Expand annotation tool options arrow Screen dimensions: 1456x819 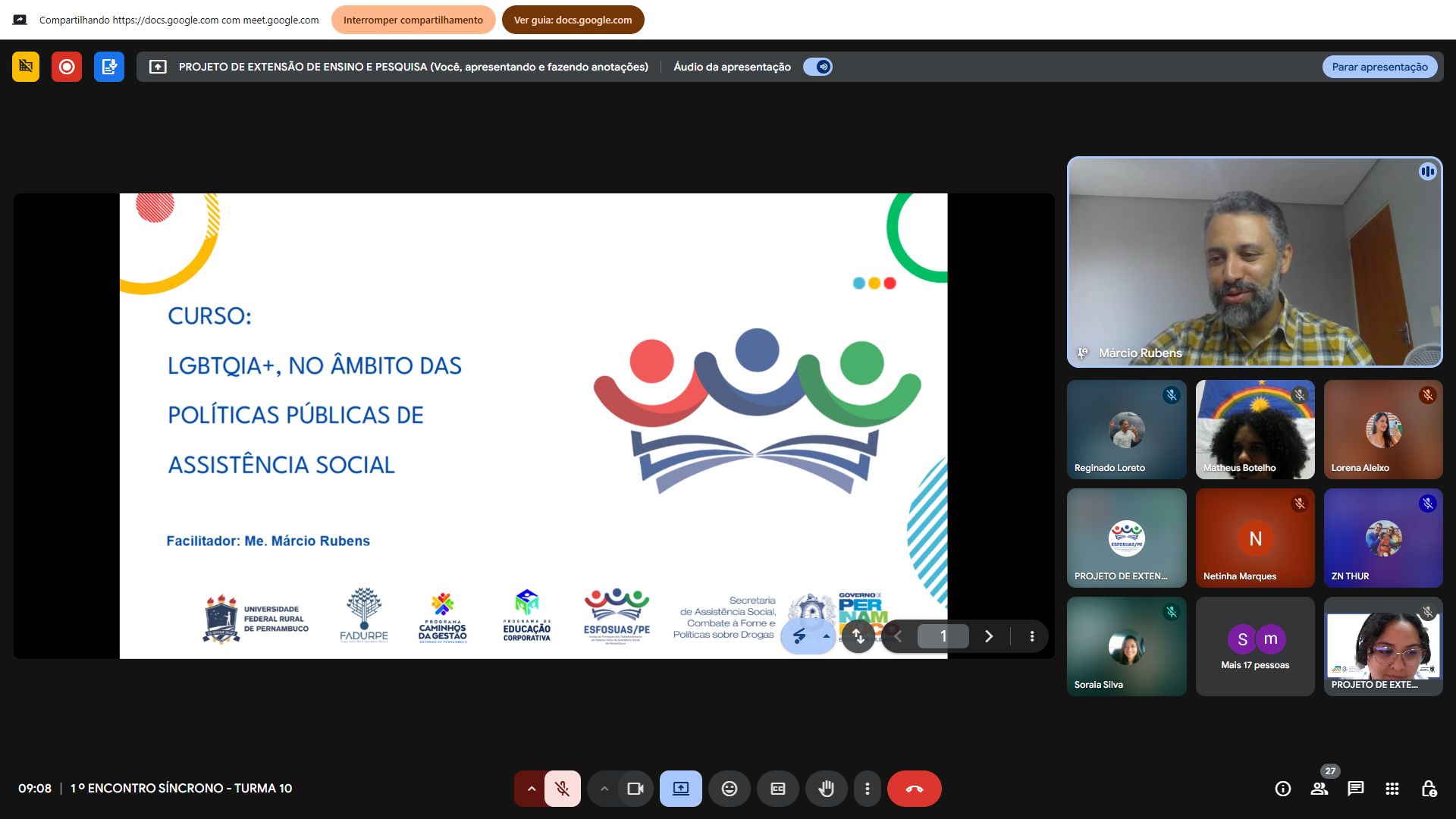[827, 636]
